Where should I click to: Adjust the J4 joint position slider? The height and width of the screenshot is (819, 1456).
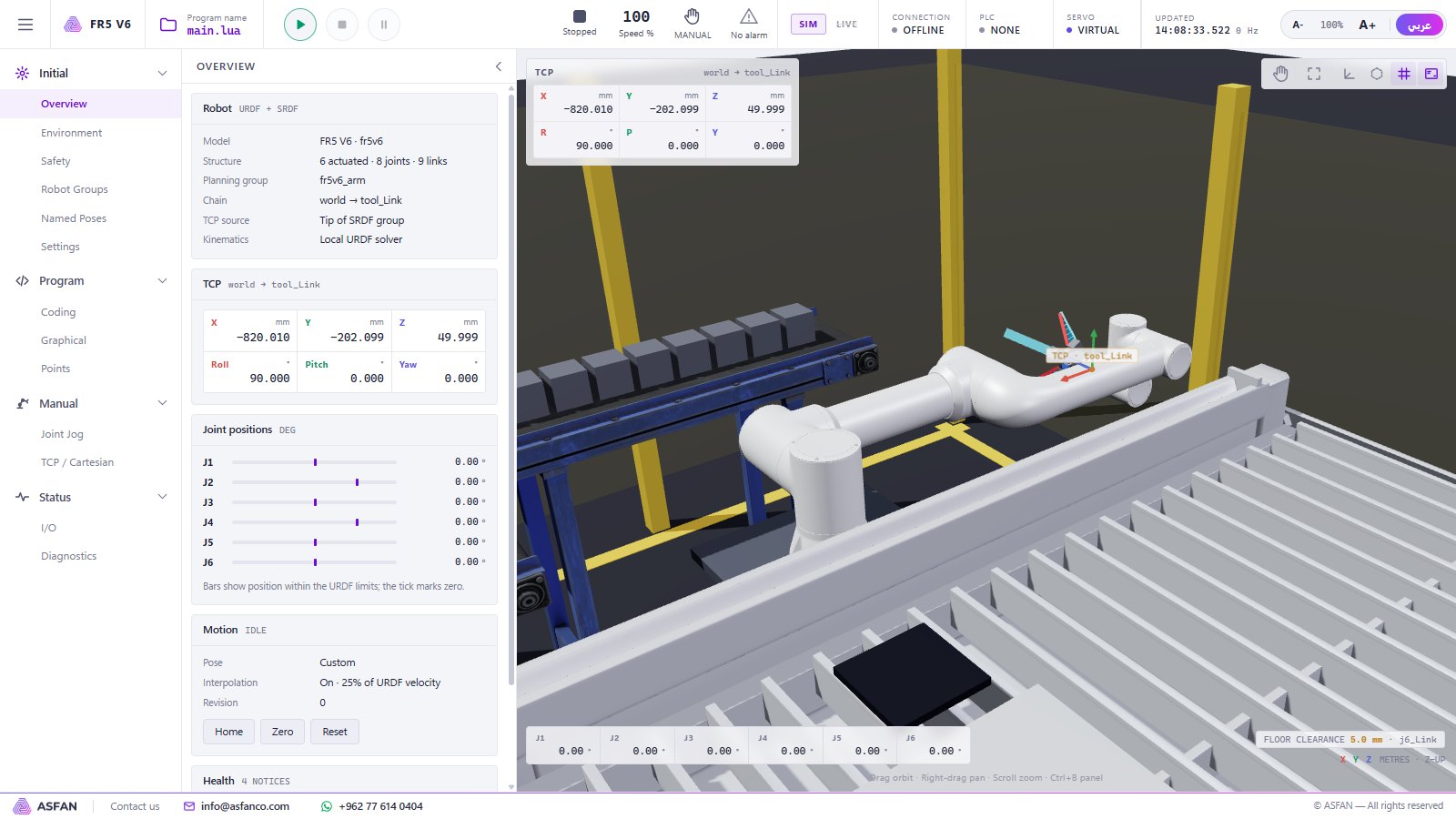coord(314,522)
